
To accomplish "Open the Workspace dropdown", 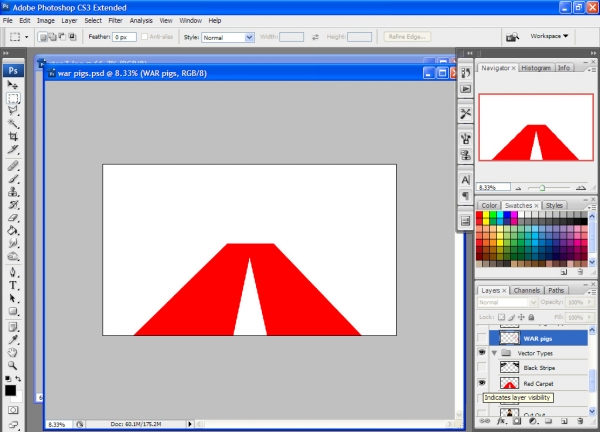I will coord(549,36).
